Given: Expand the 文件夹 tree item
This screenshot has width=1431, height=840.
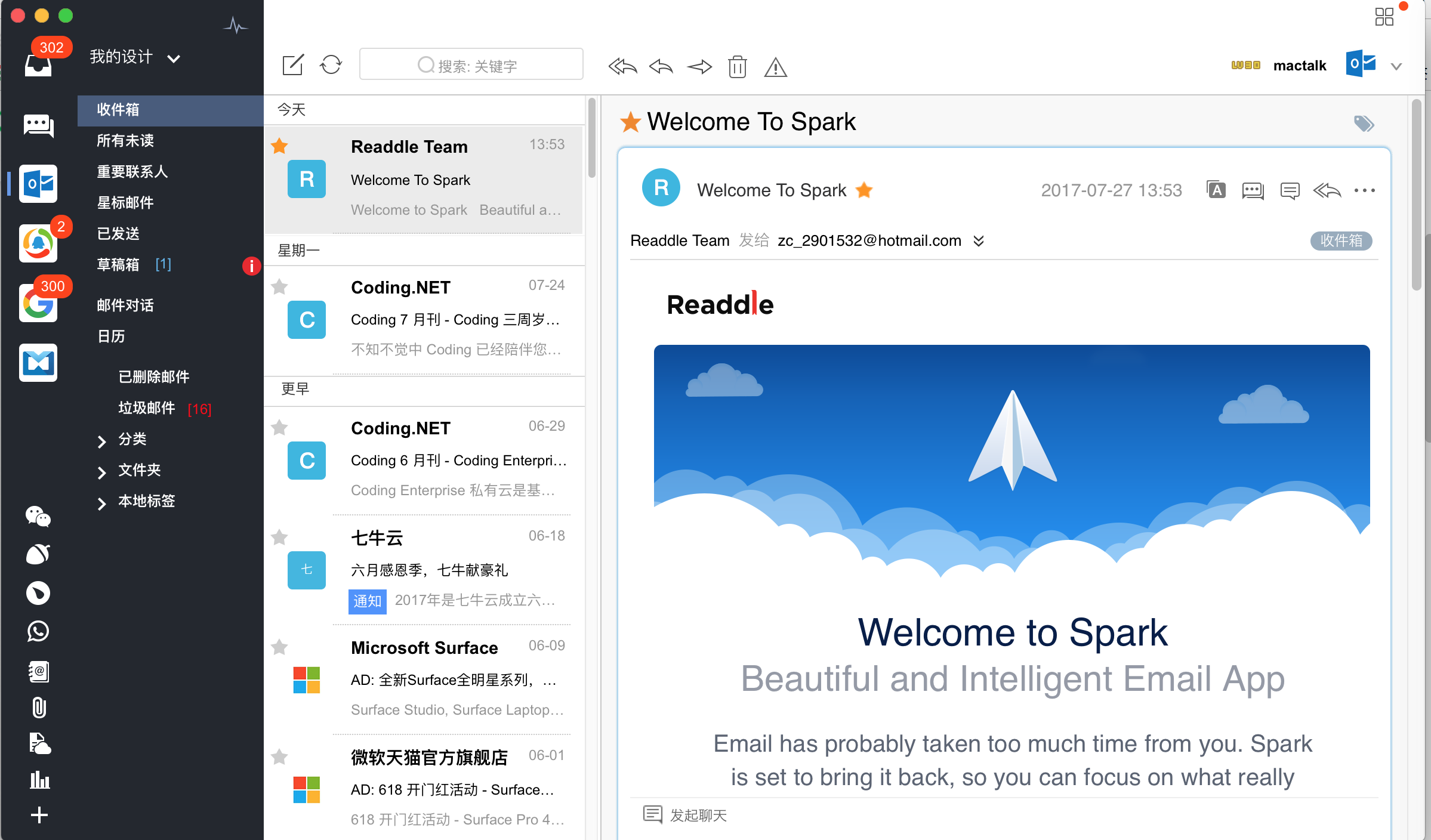Looking at the screenshot, I should pyautogui.click(x=101, y=472).
